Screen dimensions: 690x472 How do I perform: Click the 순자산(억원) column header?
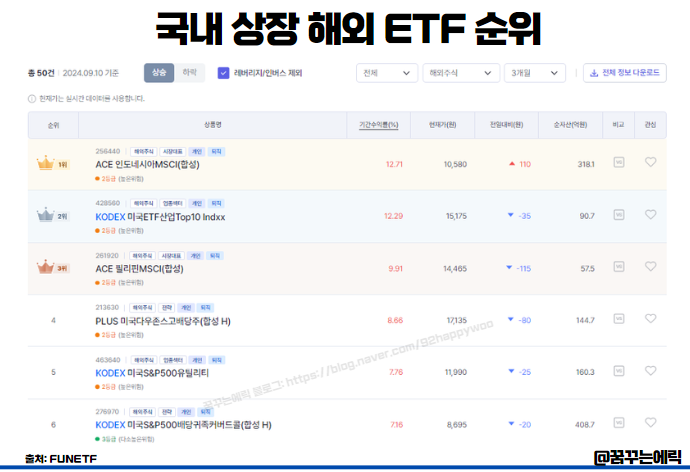coord(570,125)
